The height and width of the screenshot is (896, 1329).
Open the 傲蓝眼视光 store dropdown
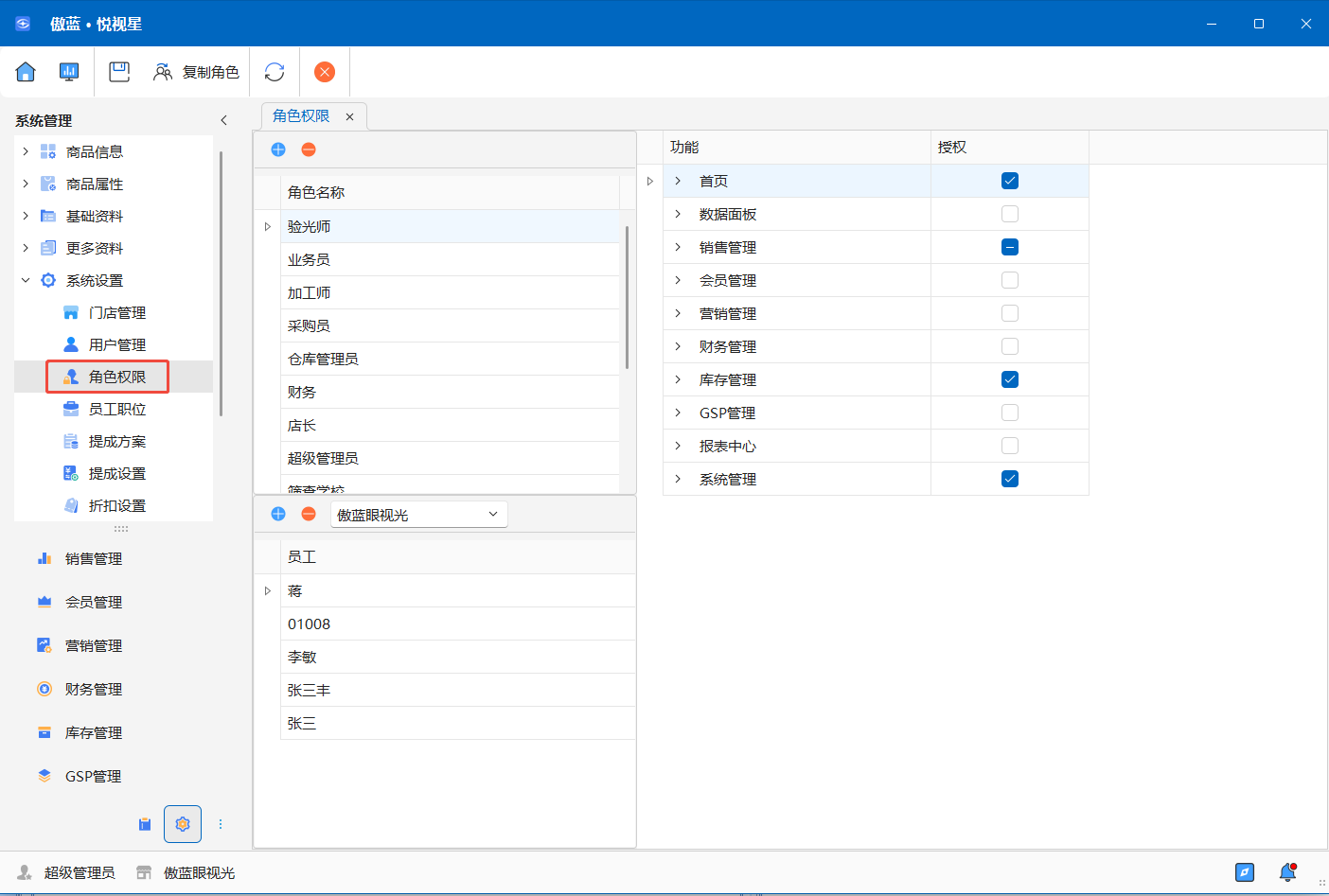[418, 515]
